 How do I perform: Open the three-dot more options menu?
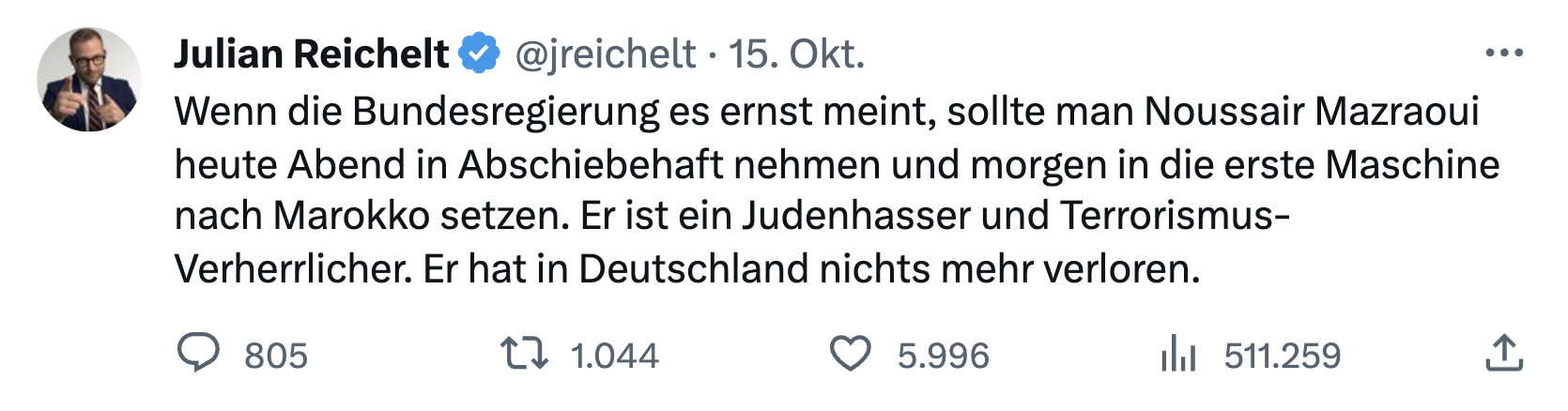pos(1504,53)
